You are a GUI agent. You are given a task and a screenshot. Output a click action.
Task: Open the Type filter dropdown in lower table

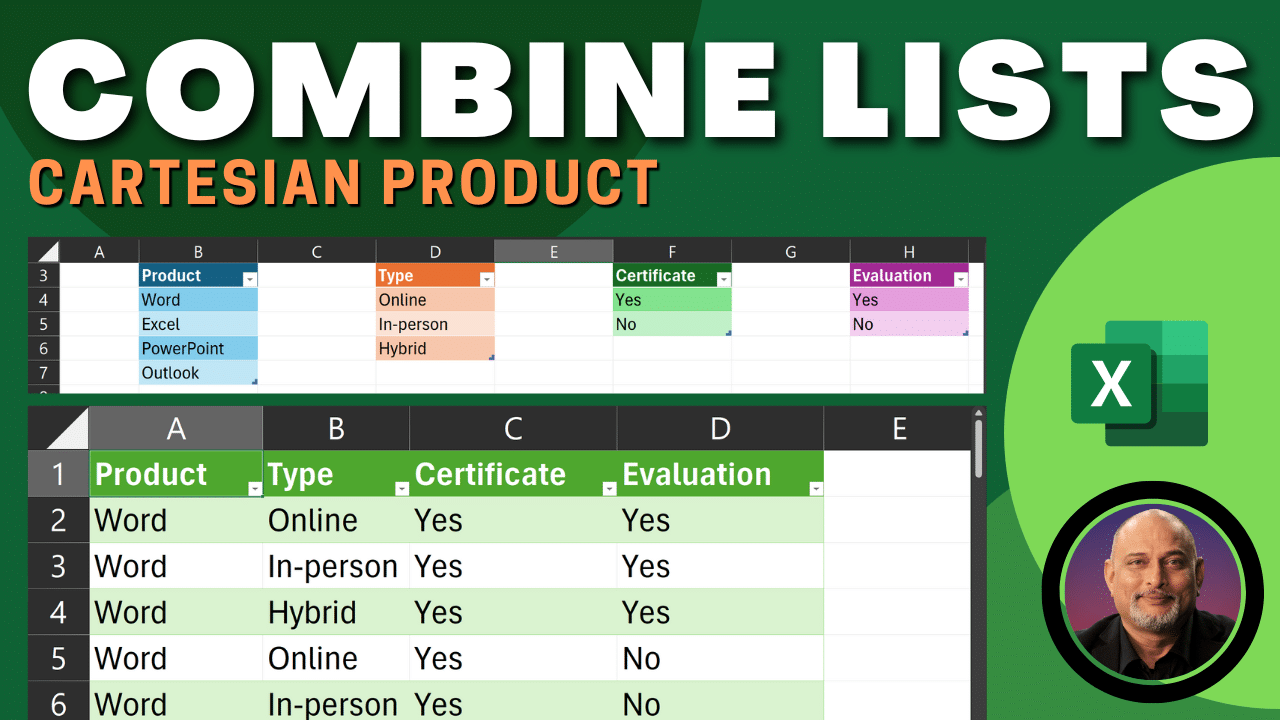pos(402,488)
